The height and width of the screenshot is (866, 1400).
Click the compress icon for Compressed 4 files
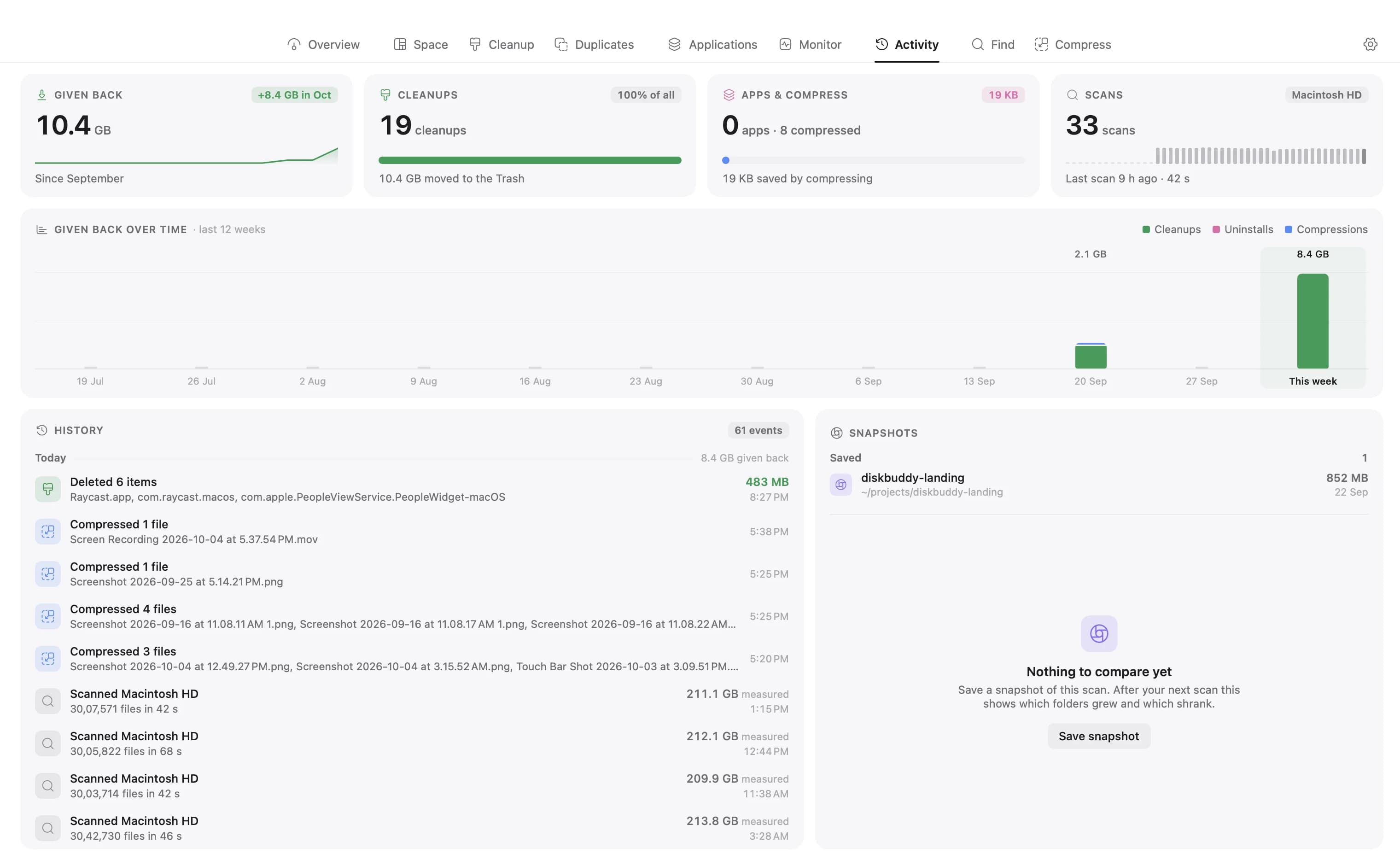click(x=47, y=616)
